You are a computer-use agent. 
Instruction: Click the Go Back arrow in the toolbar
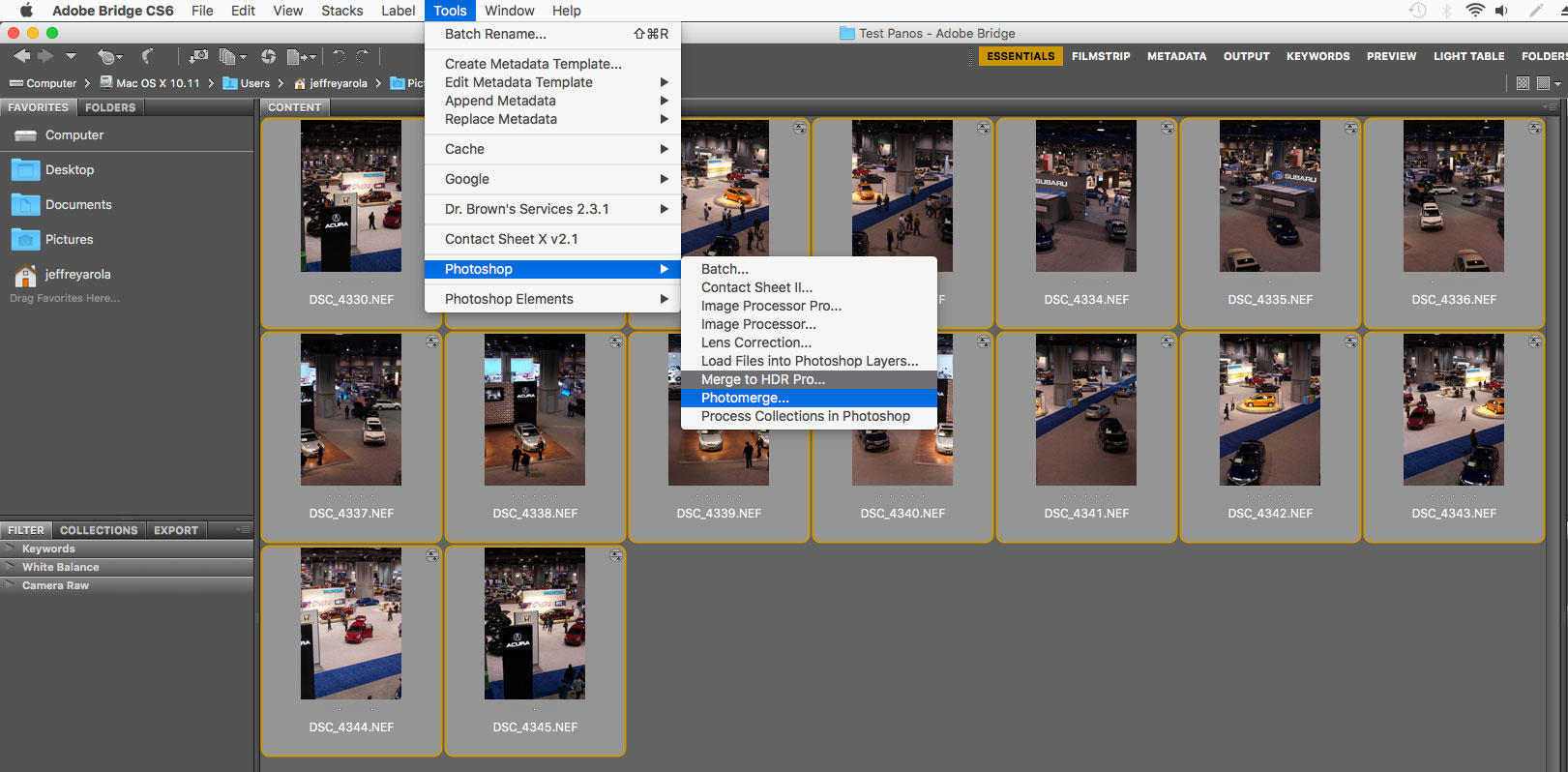click(21, 56)
